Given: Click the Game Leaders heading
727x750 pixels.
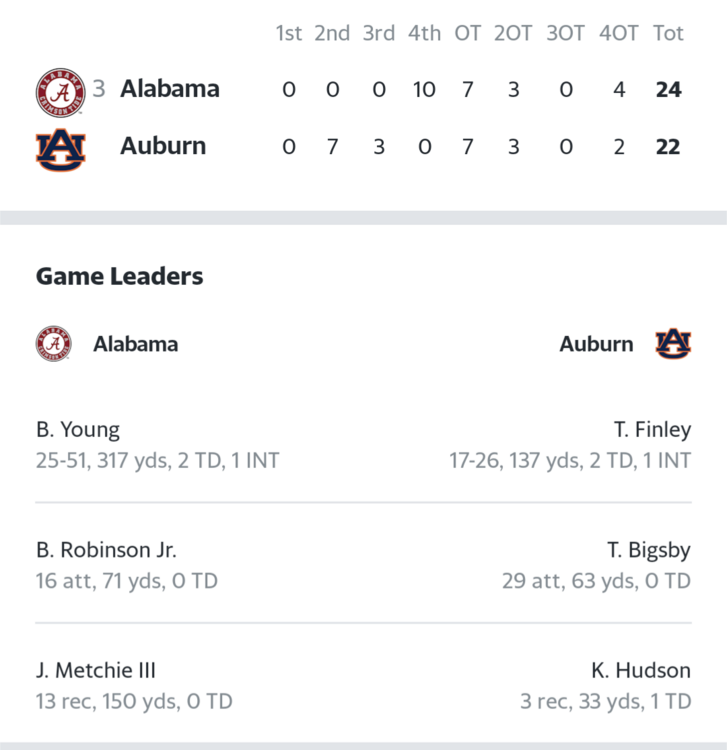Looking at the screenshot, I should click(x=120, y=276).
